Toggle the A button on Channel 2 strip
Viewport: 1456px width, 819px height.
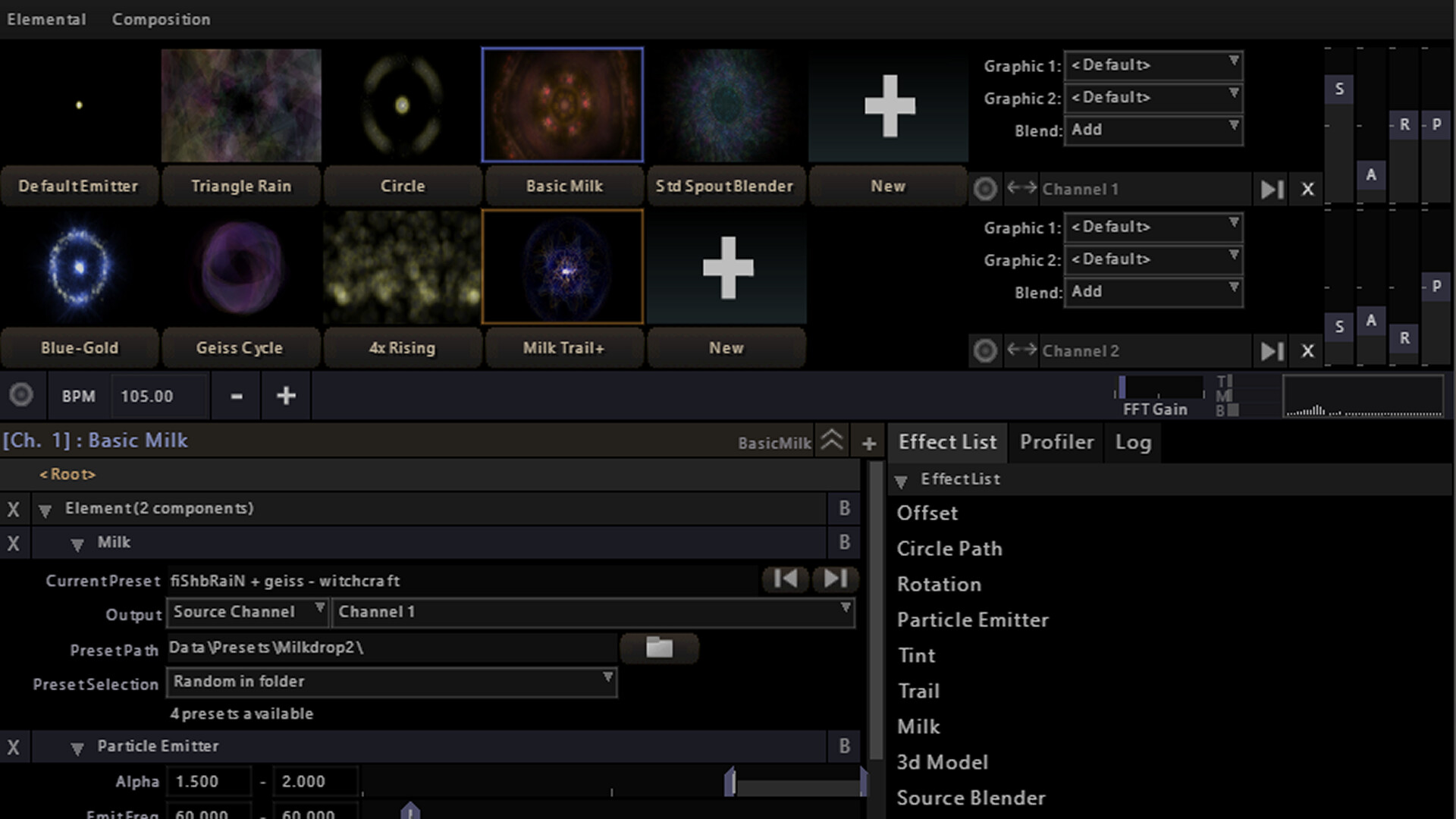(1371, 322)
